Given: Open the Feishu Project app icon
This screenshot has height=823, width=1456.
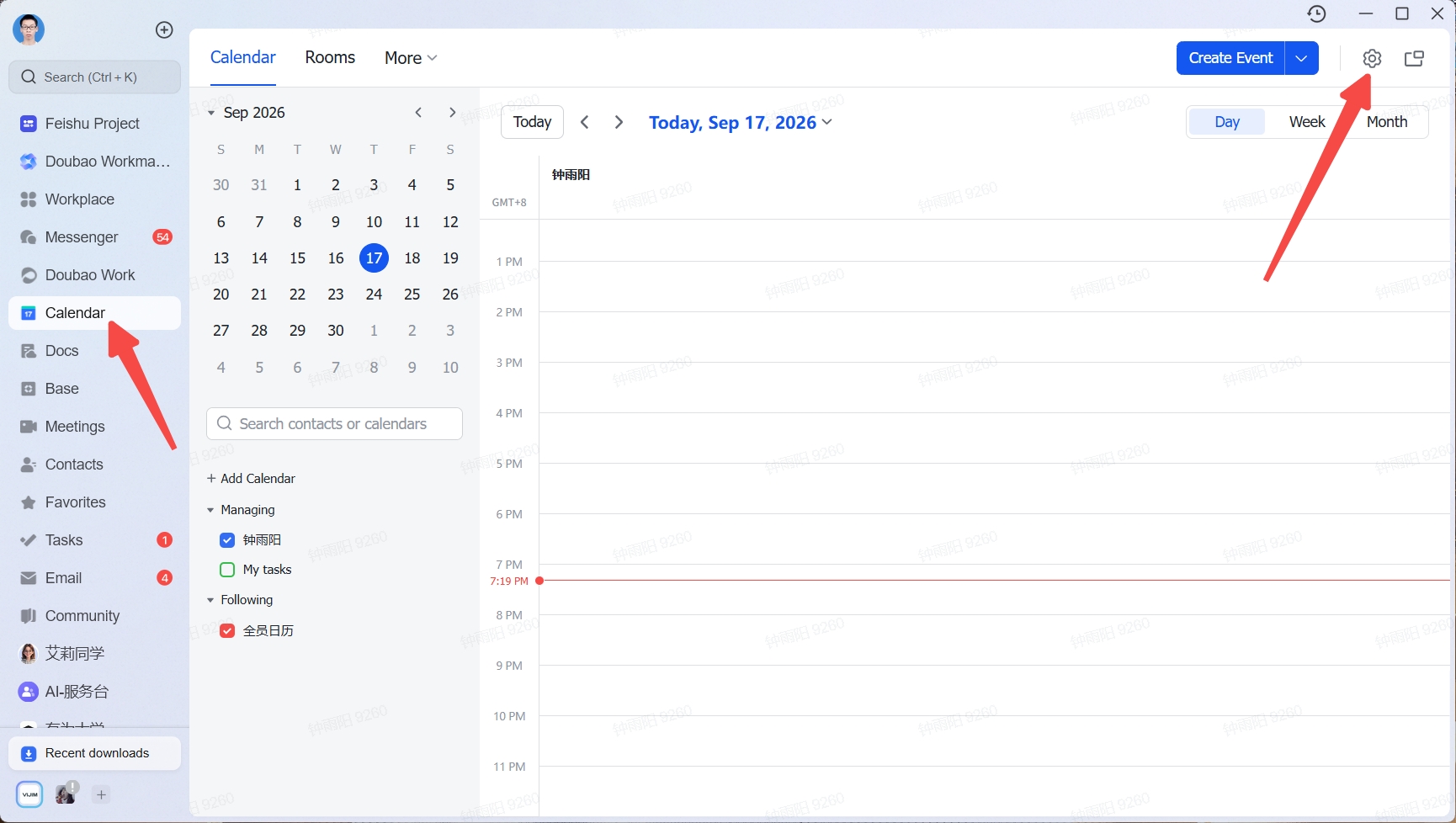Looking at the screenshot, I should tap(29, 124).
